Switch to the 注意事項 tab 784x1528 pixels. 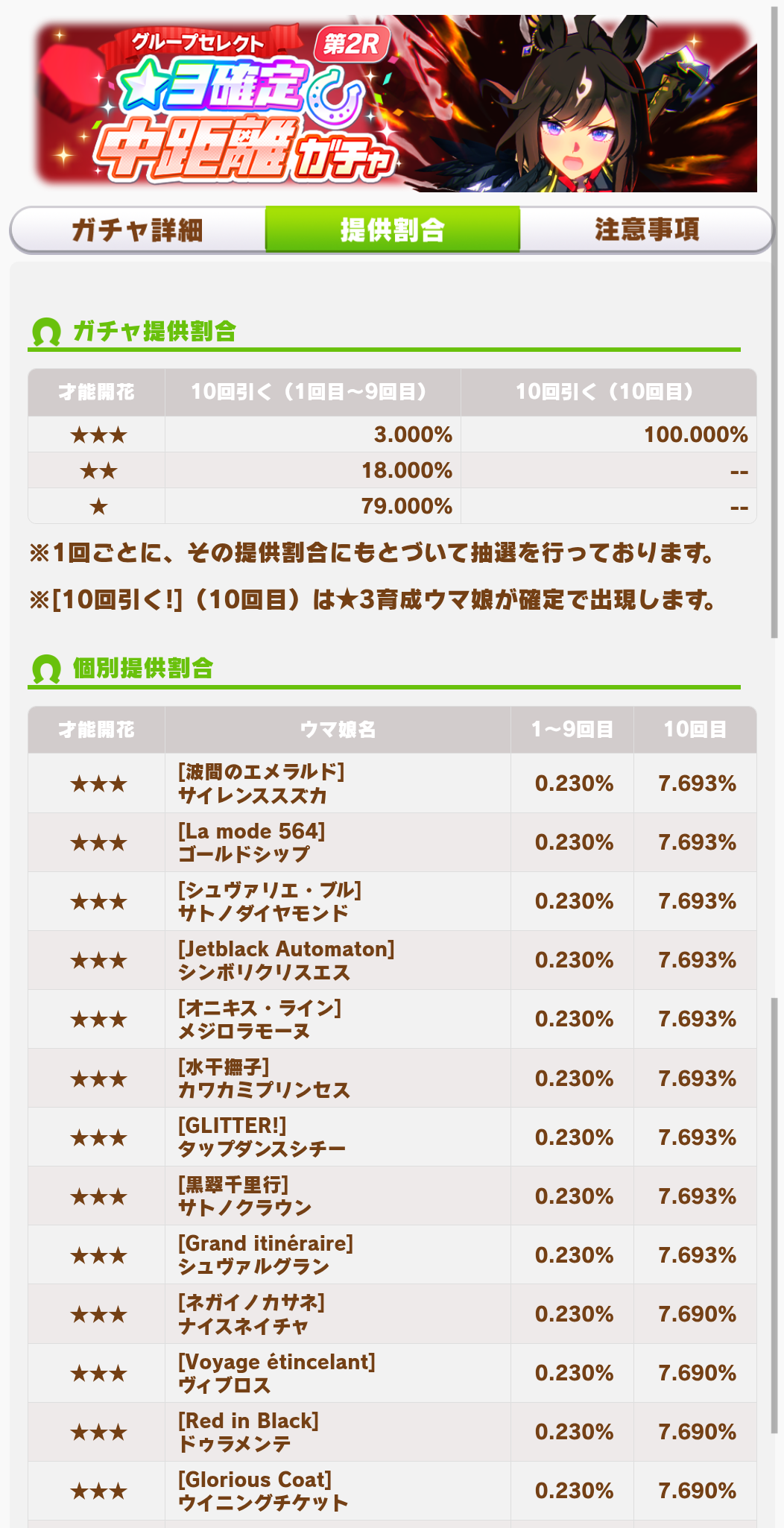[647, 230]
